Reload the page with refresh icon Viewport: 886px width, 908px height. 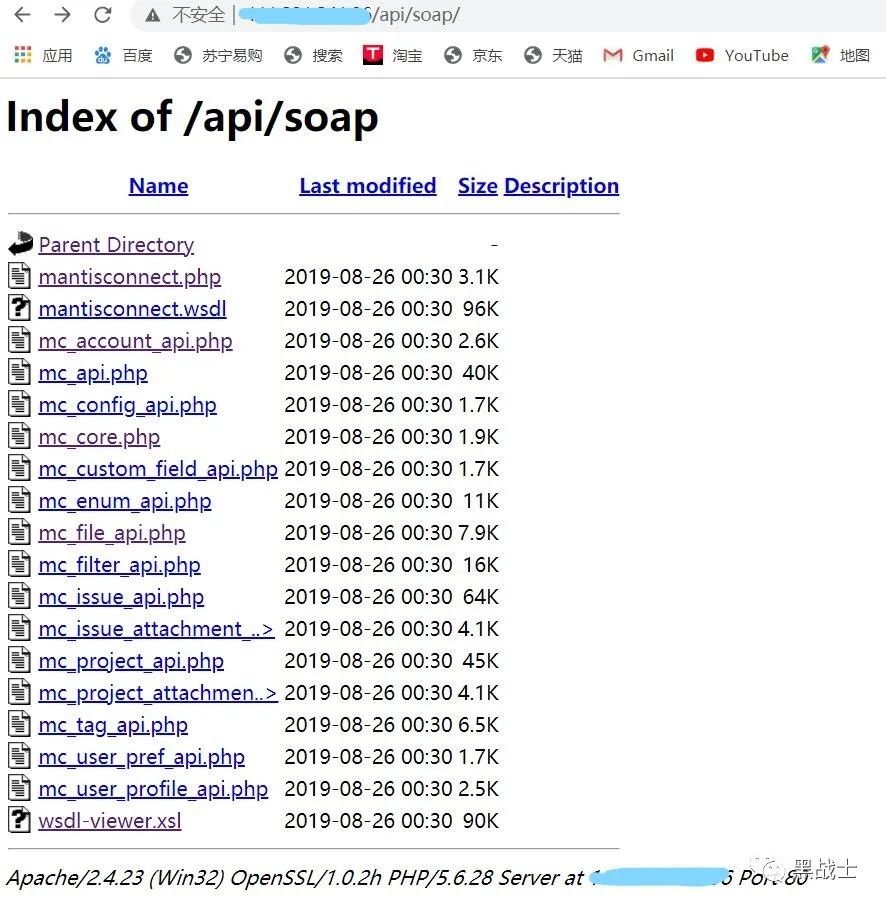point(103,14)
